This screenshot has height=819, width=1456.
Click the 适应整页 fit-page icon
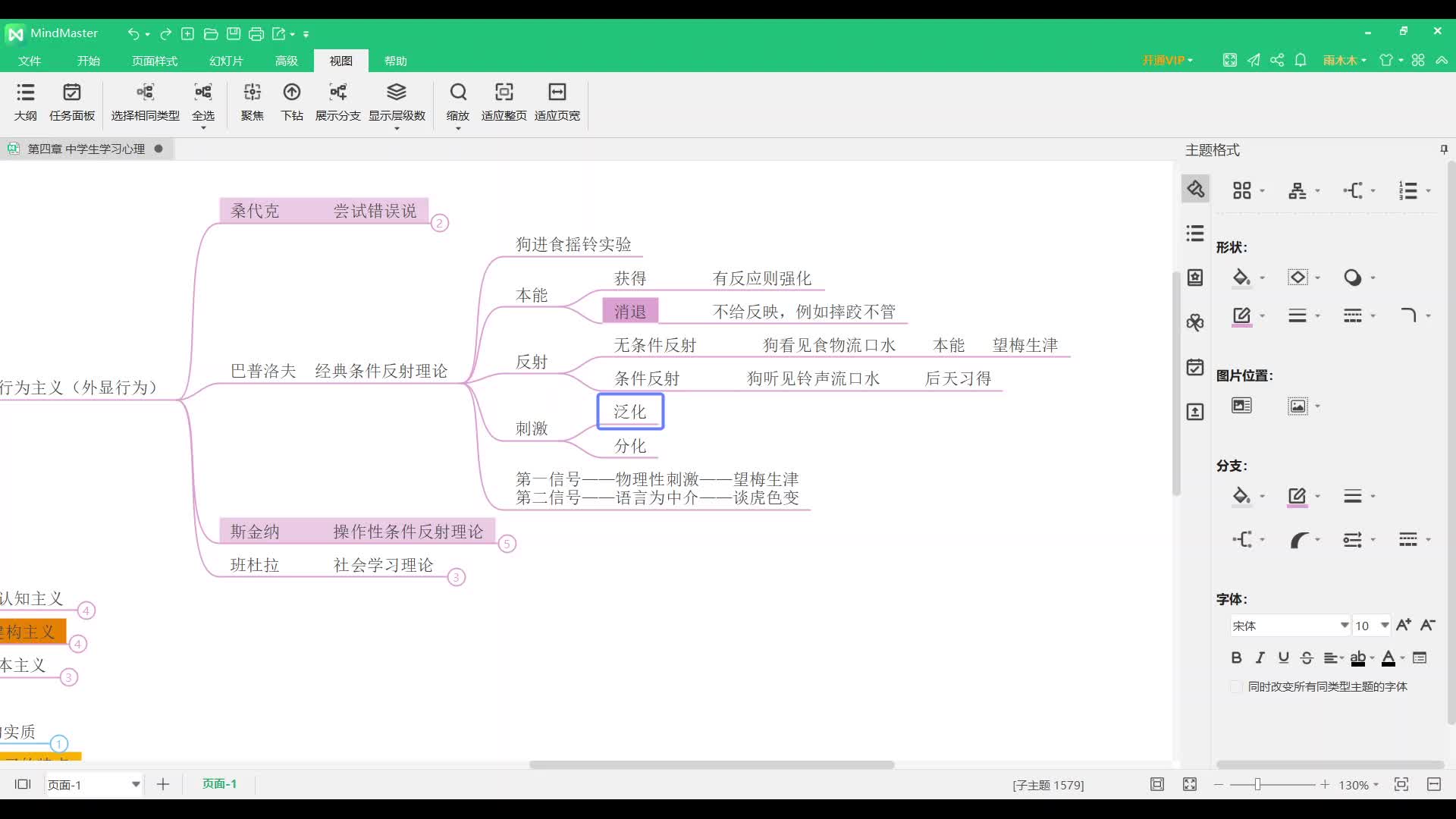(503, 102)
